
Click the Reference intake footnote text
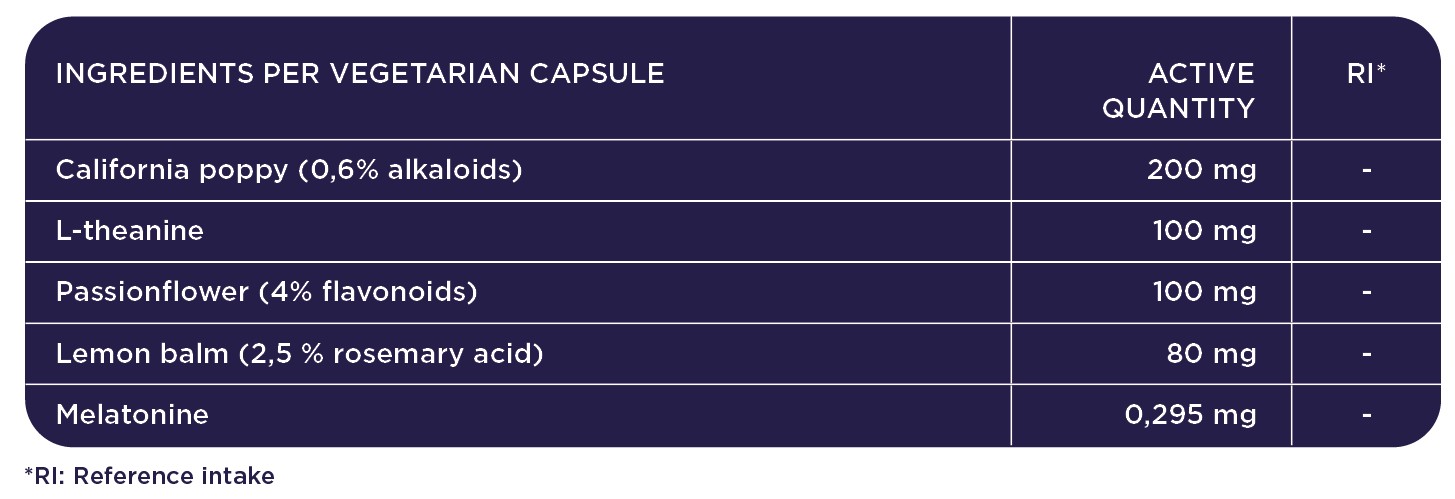click(x=148, y=476)
